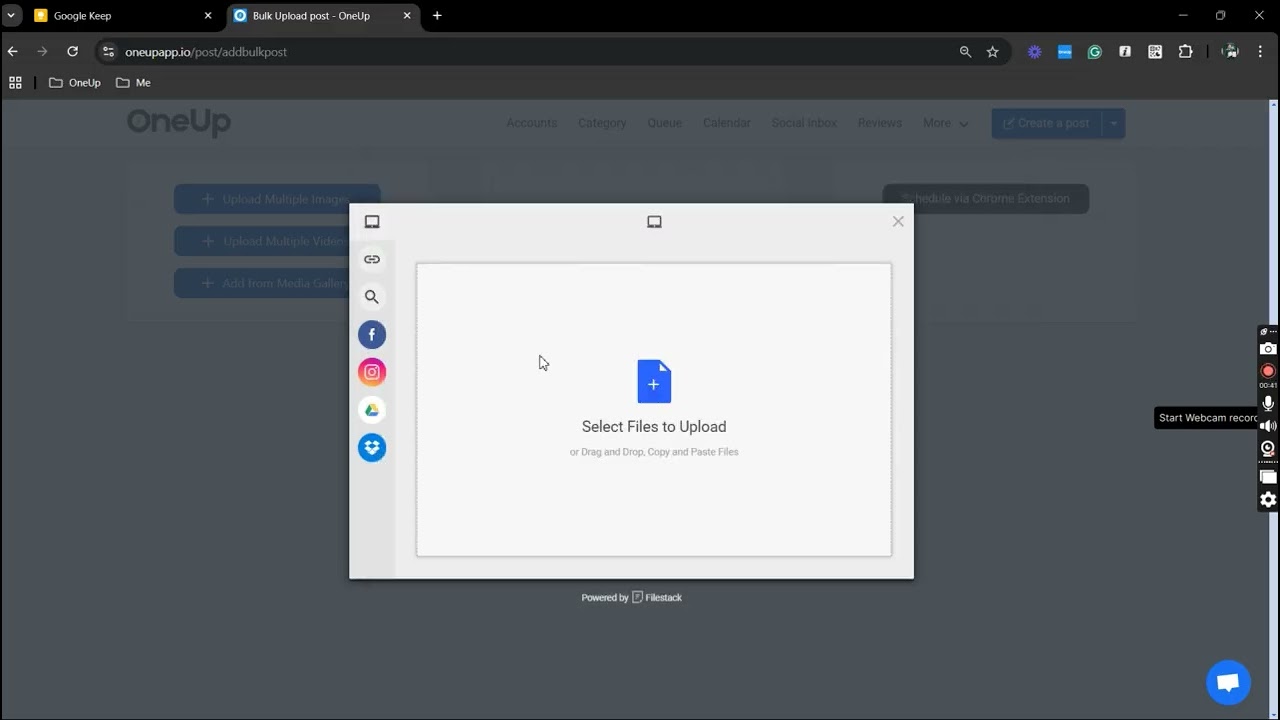Viewport: 1280px width, 720px height.
Task: Toggle system audio speaker in recorder toolbar
Action: (1268, 426)
